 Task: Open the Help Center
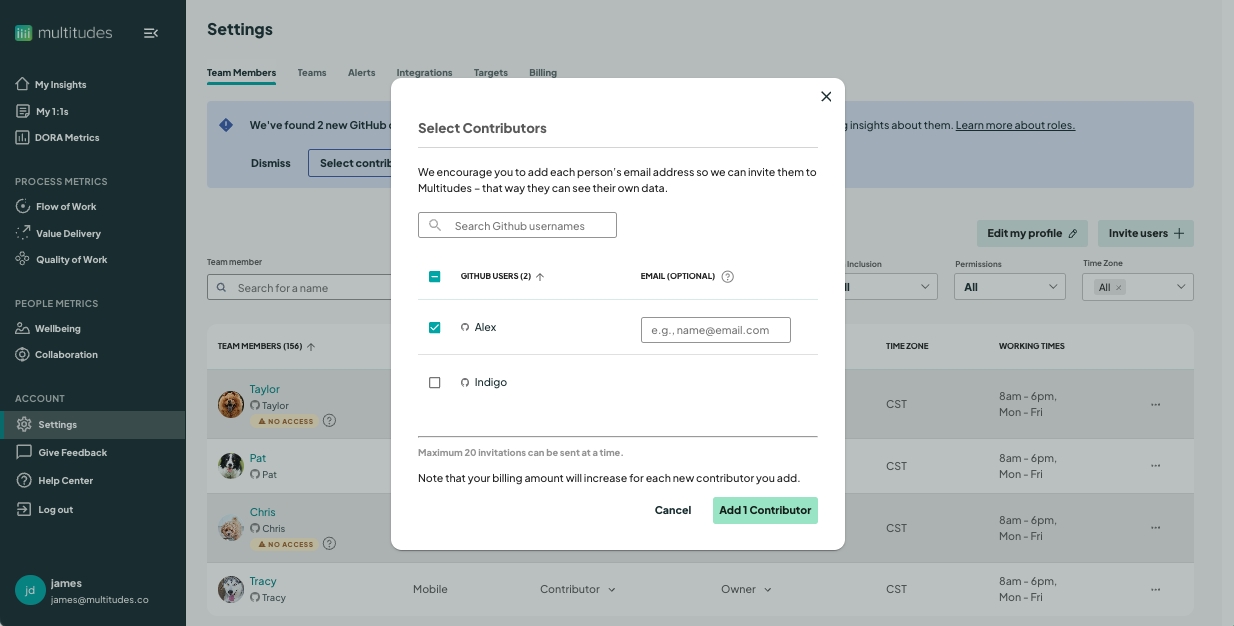tap(65, 481)
